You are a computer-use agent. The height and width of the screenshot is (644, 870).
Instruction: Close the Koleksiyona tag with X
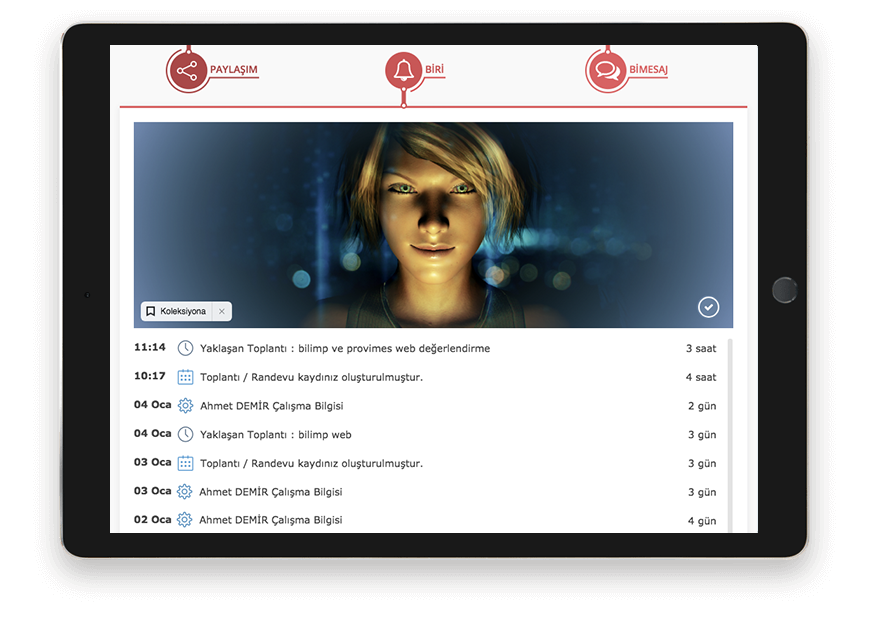click(x=222, y=312)
